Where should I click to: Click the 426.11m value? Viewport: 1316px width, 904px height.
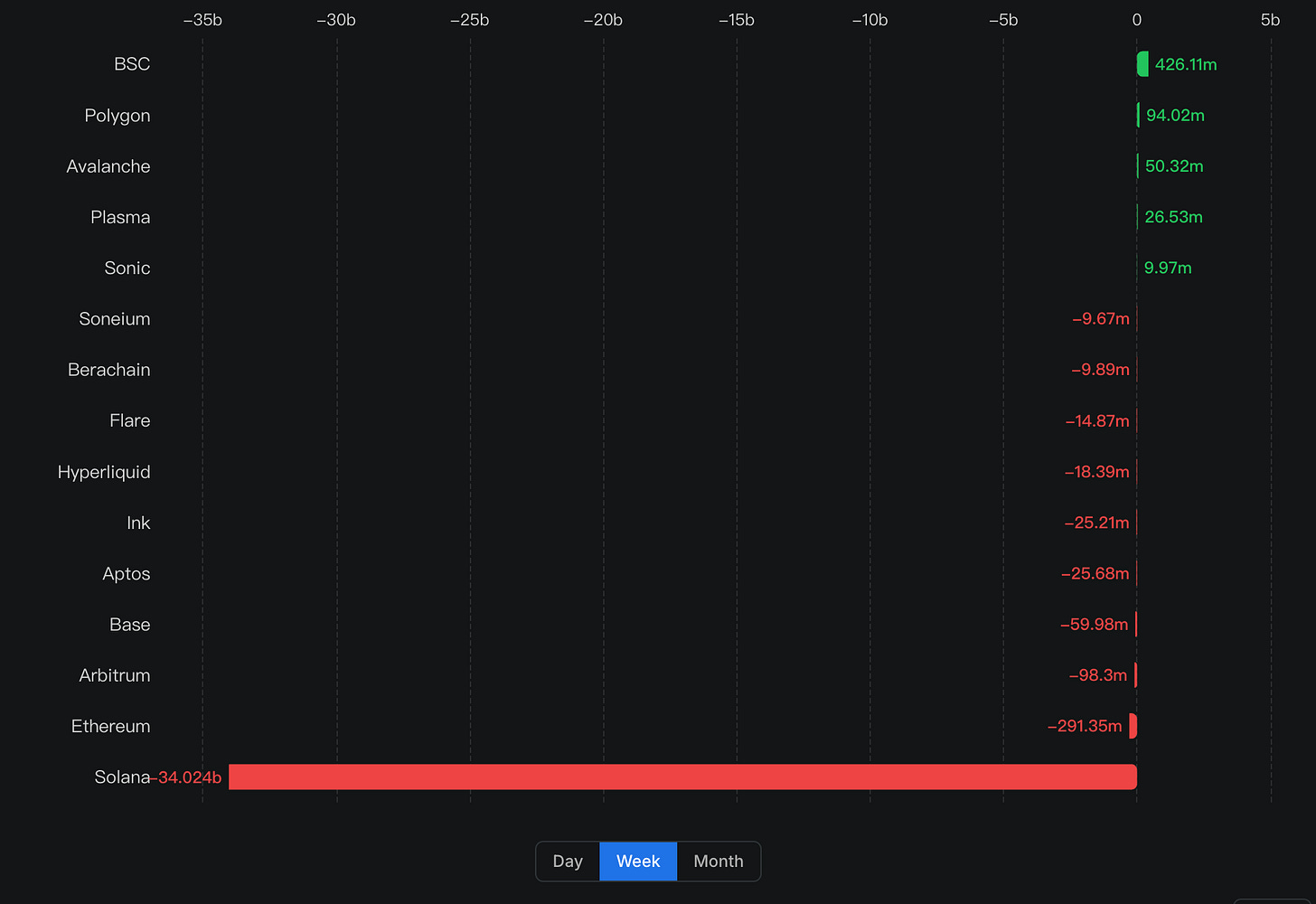(x=1186, y=64)
